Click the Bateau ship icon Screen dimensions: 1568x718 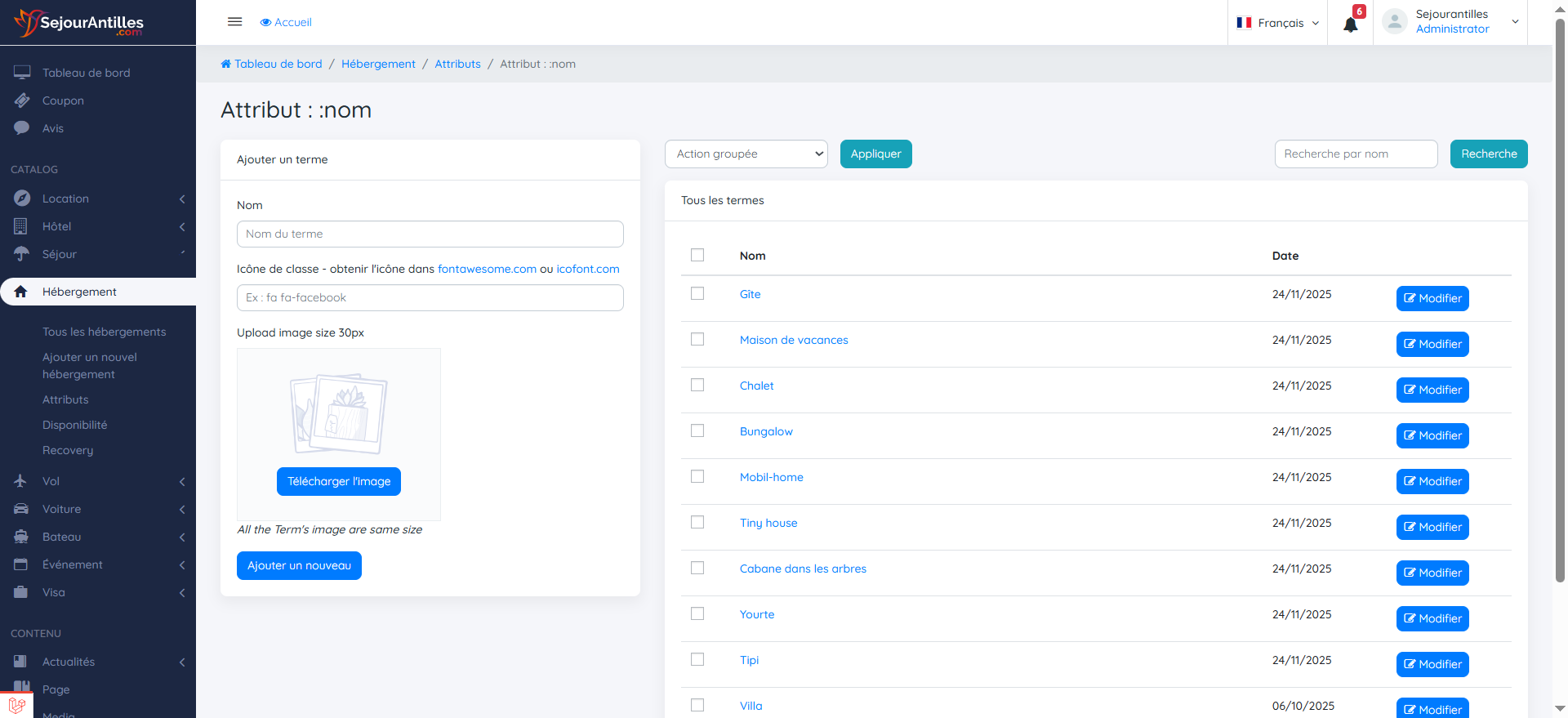(21, 537)
